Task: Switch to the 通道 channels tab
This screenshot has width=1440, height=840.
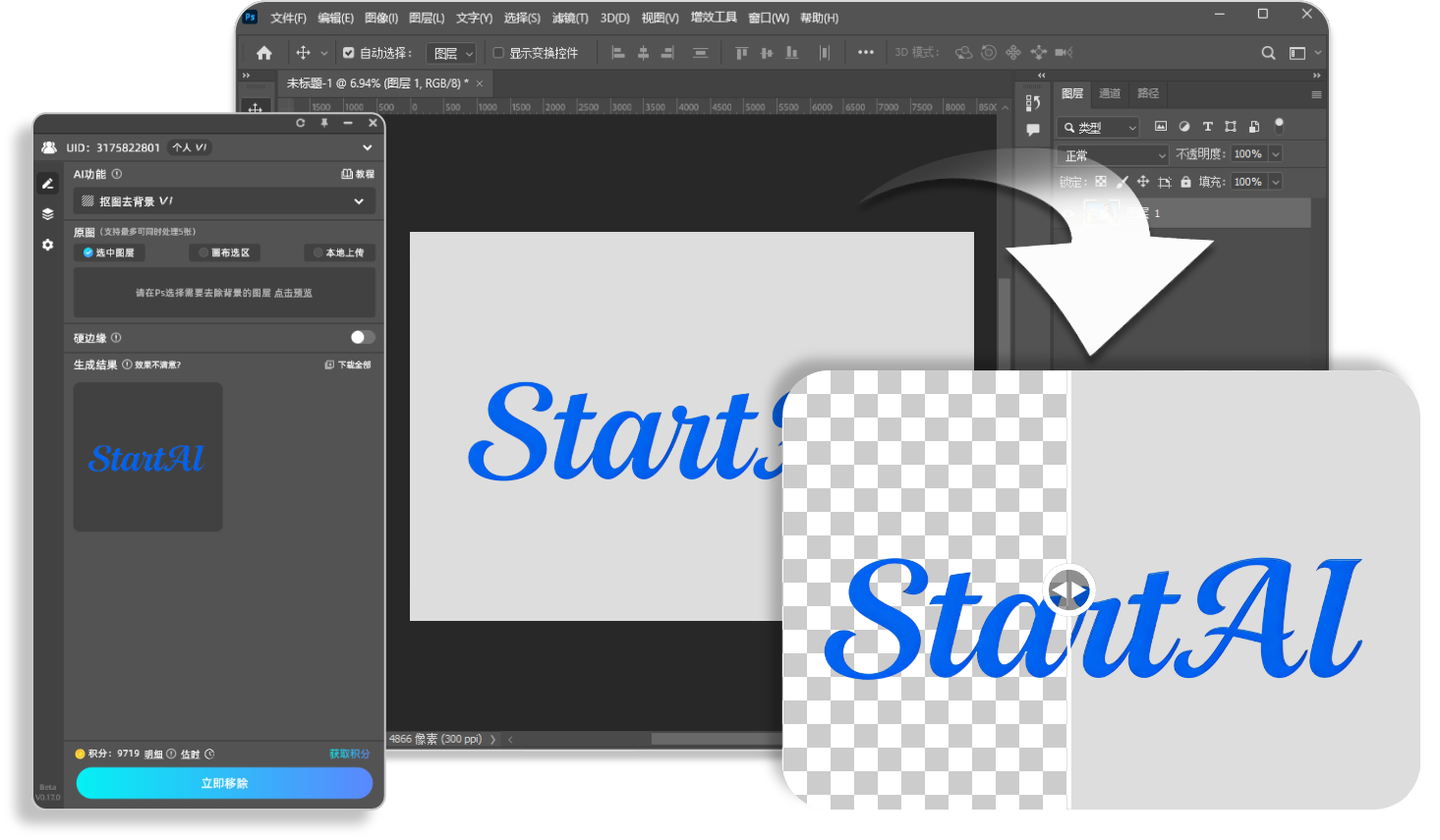Action: 1110,93
